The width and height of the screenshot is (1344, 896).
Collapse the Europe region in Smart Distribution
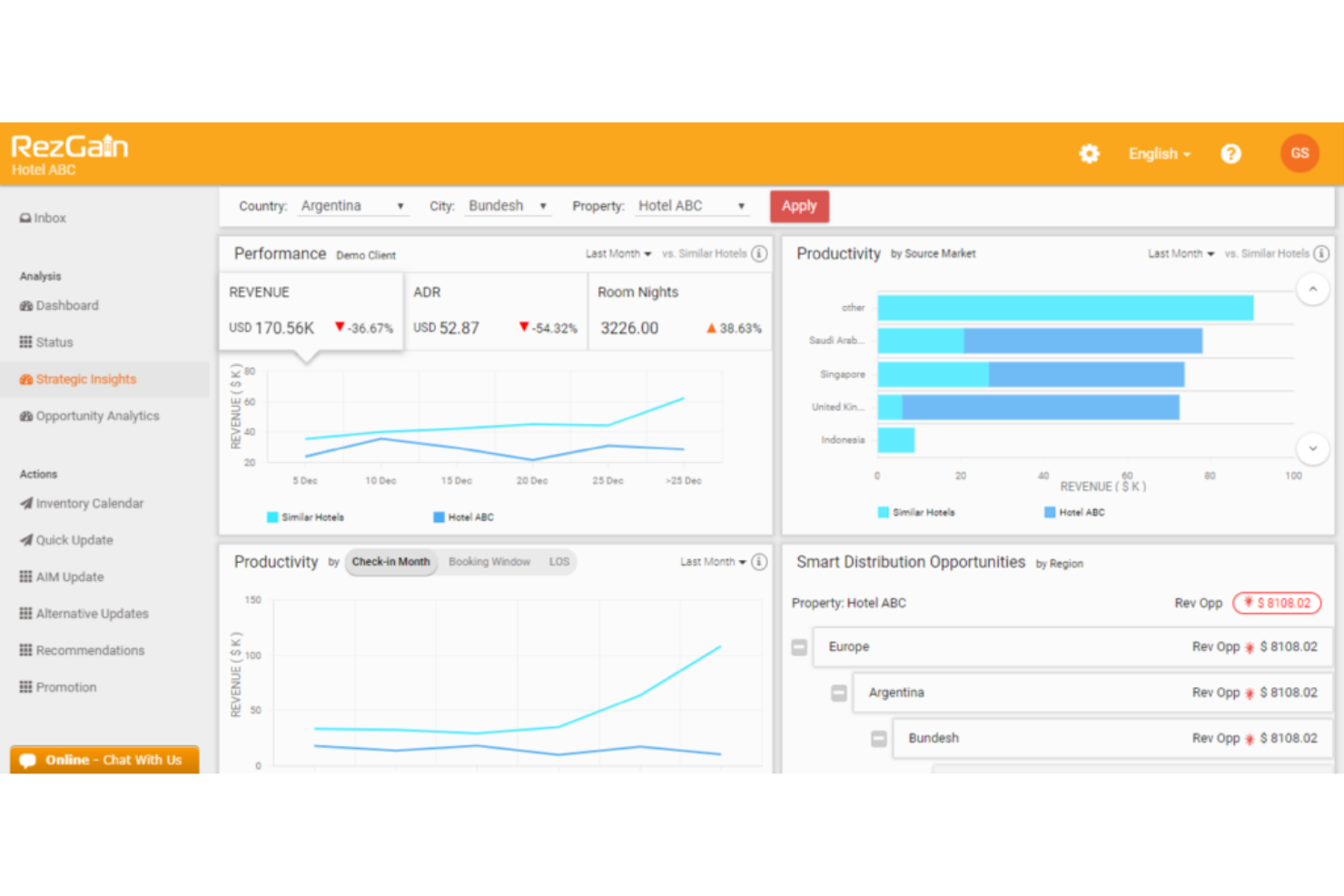pyautogui.click(x=799, y=647)
